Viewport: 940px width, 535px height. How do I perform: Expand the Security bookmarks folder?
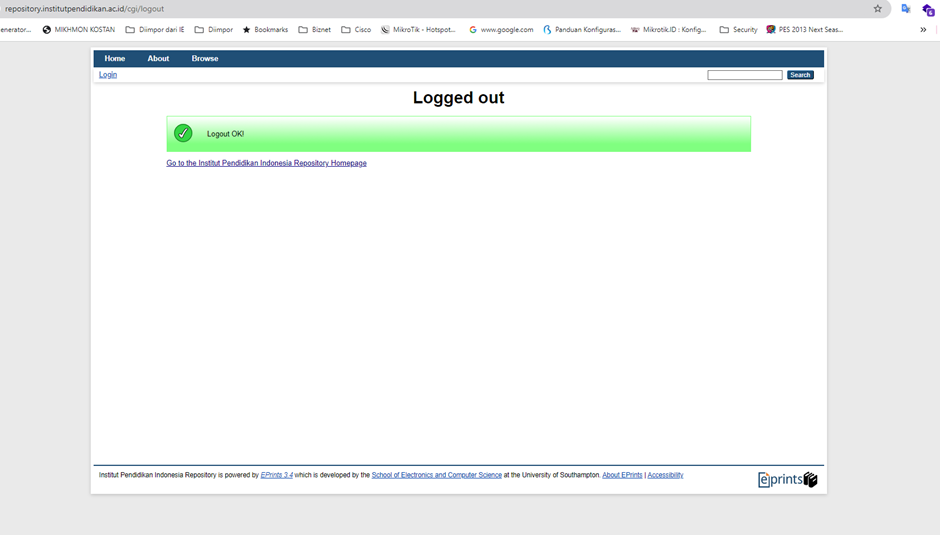pyautogui.click(x=739, y=30)
